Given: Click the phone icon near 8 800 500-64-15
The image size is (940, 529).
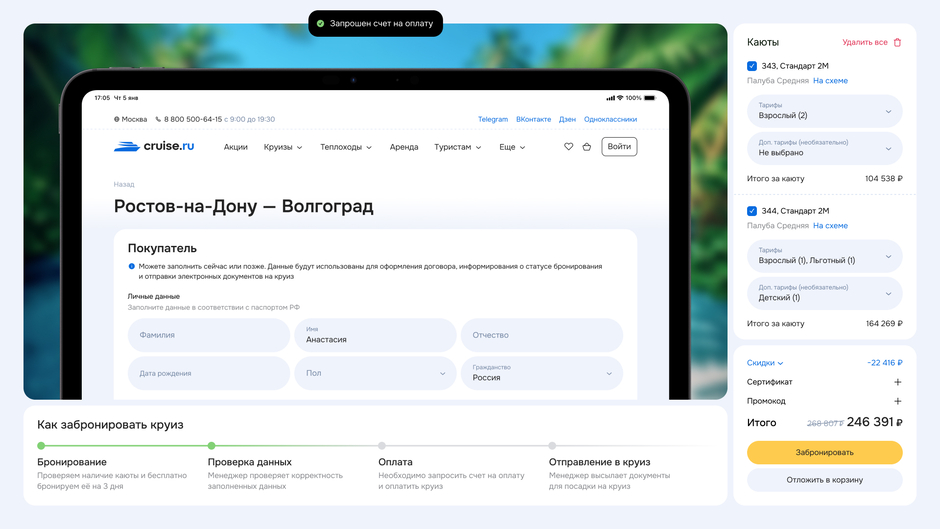Looking at the screenshot, I should tap(158, 119).
